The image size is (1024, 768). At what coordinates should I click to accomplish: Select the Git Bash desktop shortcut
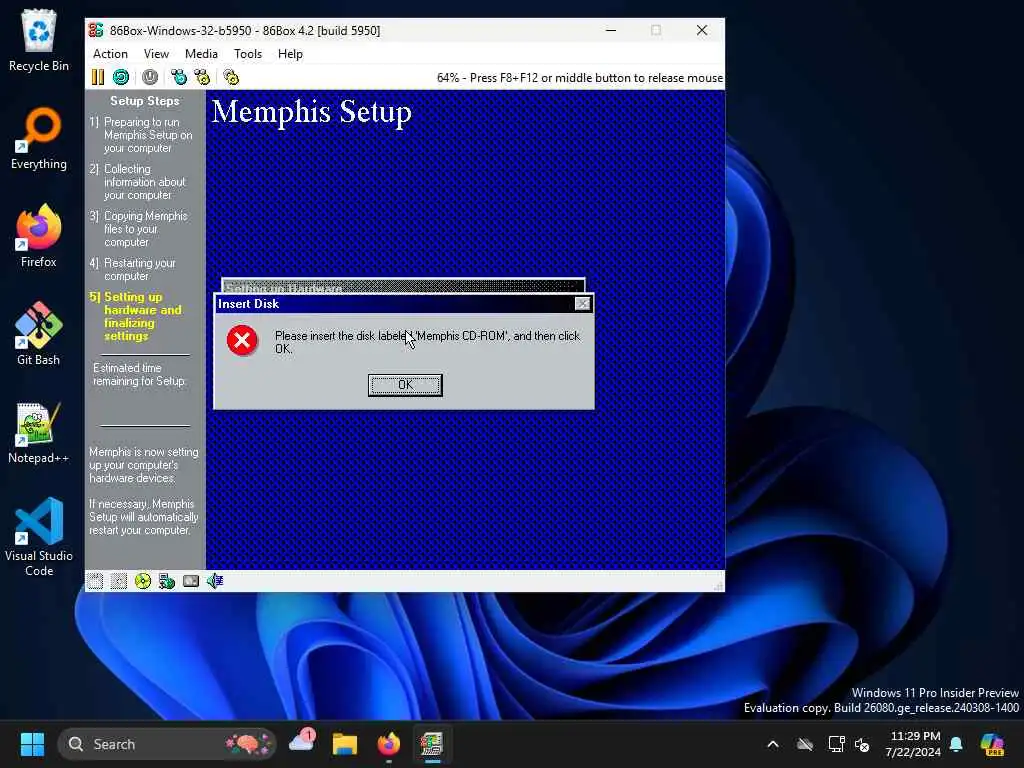(x=39, y=334)
